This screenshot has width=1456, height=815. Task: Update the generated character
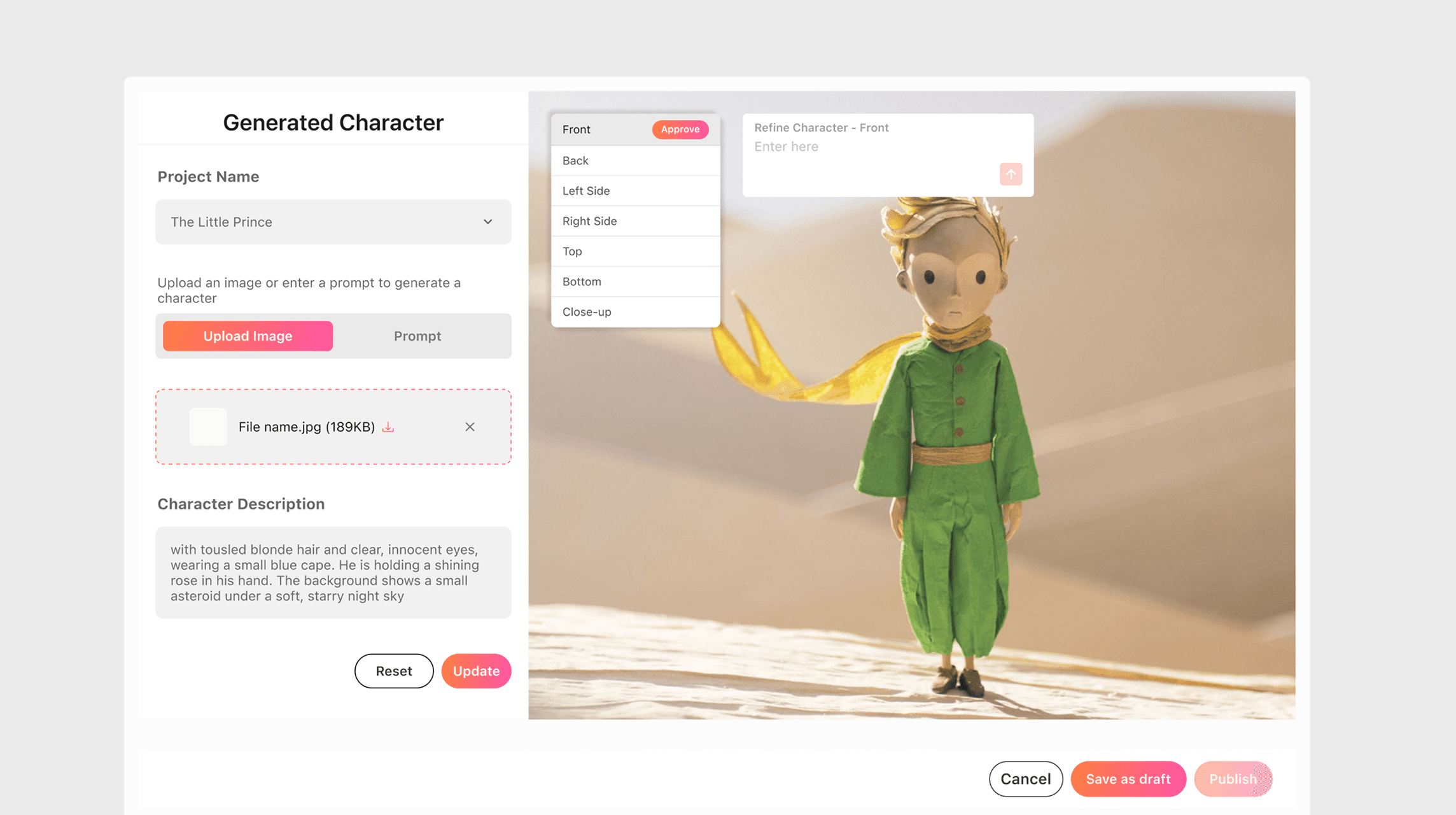click(x=476, y=671)
